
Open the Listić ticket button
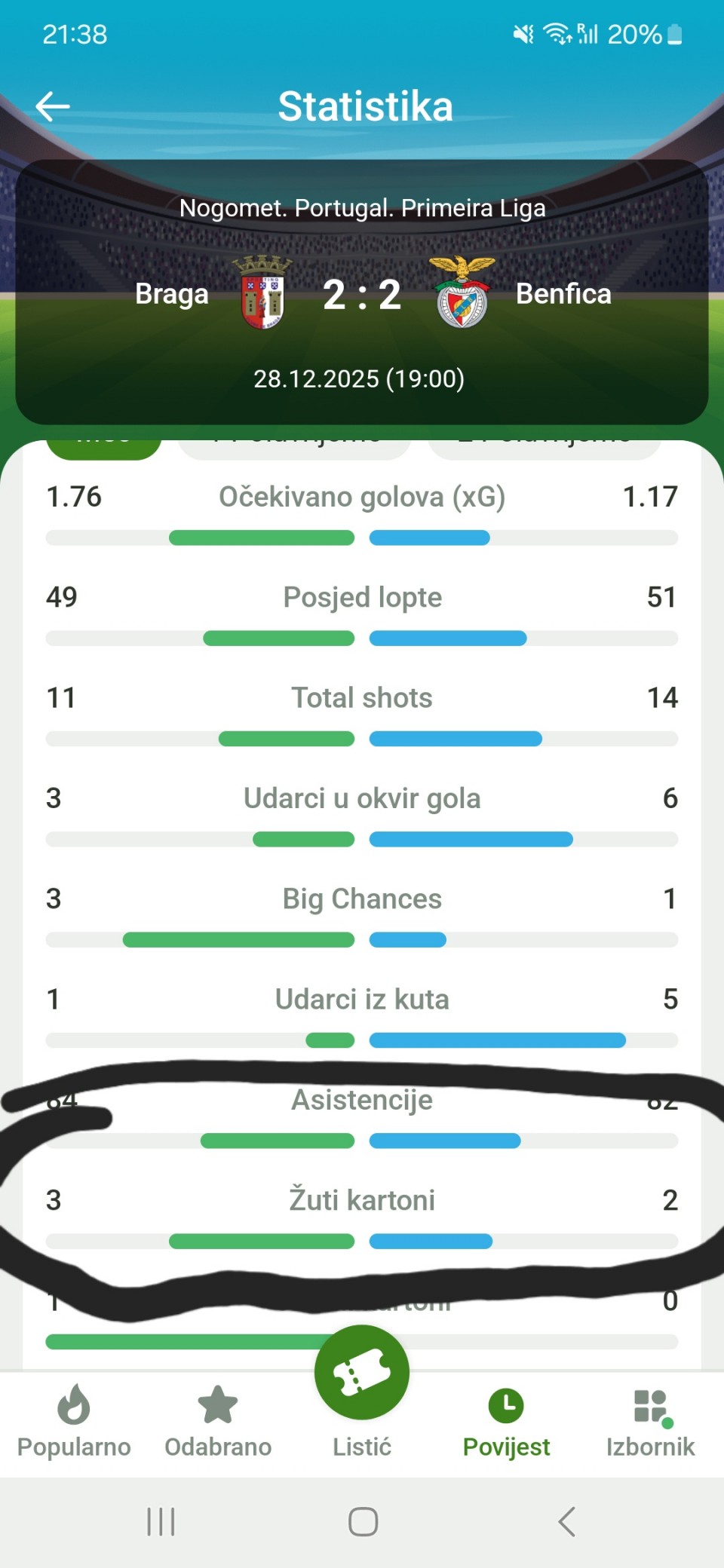coord(362,1373)
